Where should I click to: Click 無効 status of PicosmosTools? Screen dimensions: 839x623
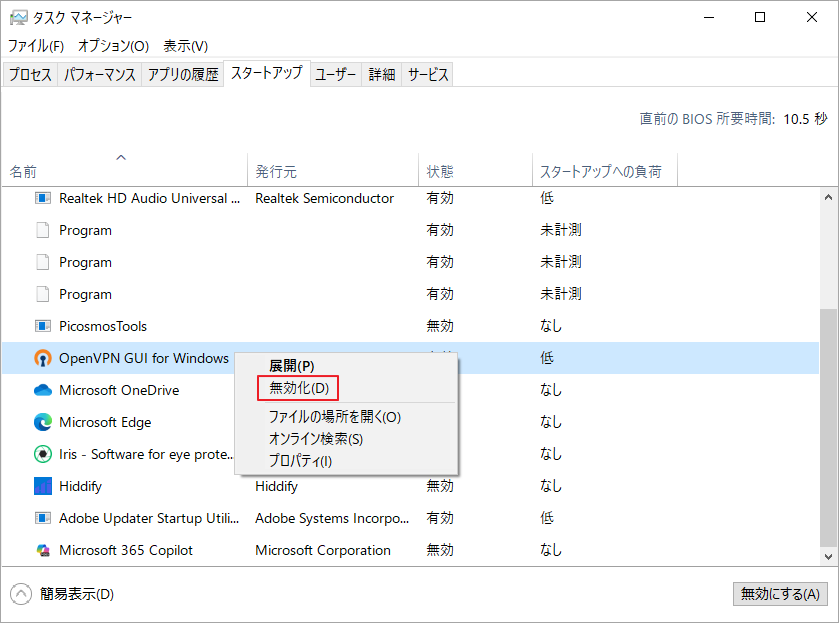click(x=440, y=326)
